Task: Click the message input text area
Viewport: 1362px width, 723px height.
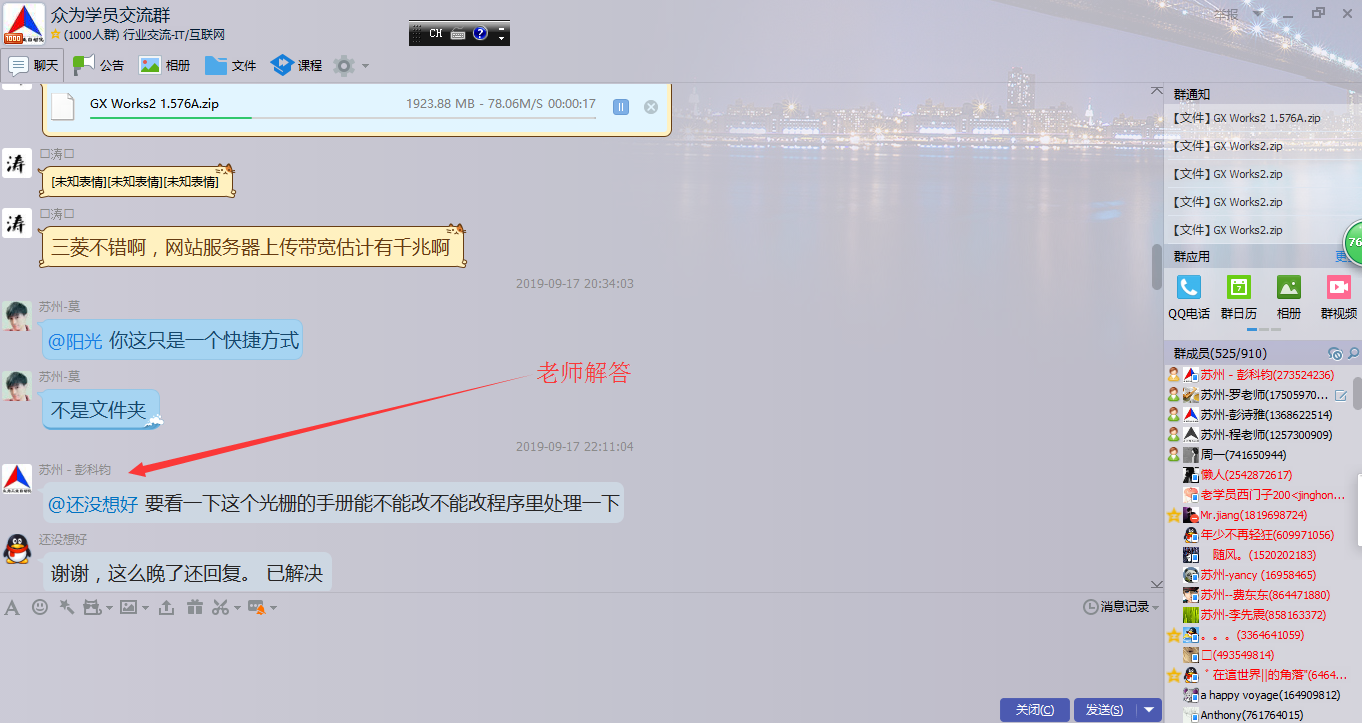Action: coord(580,655)
